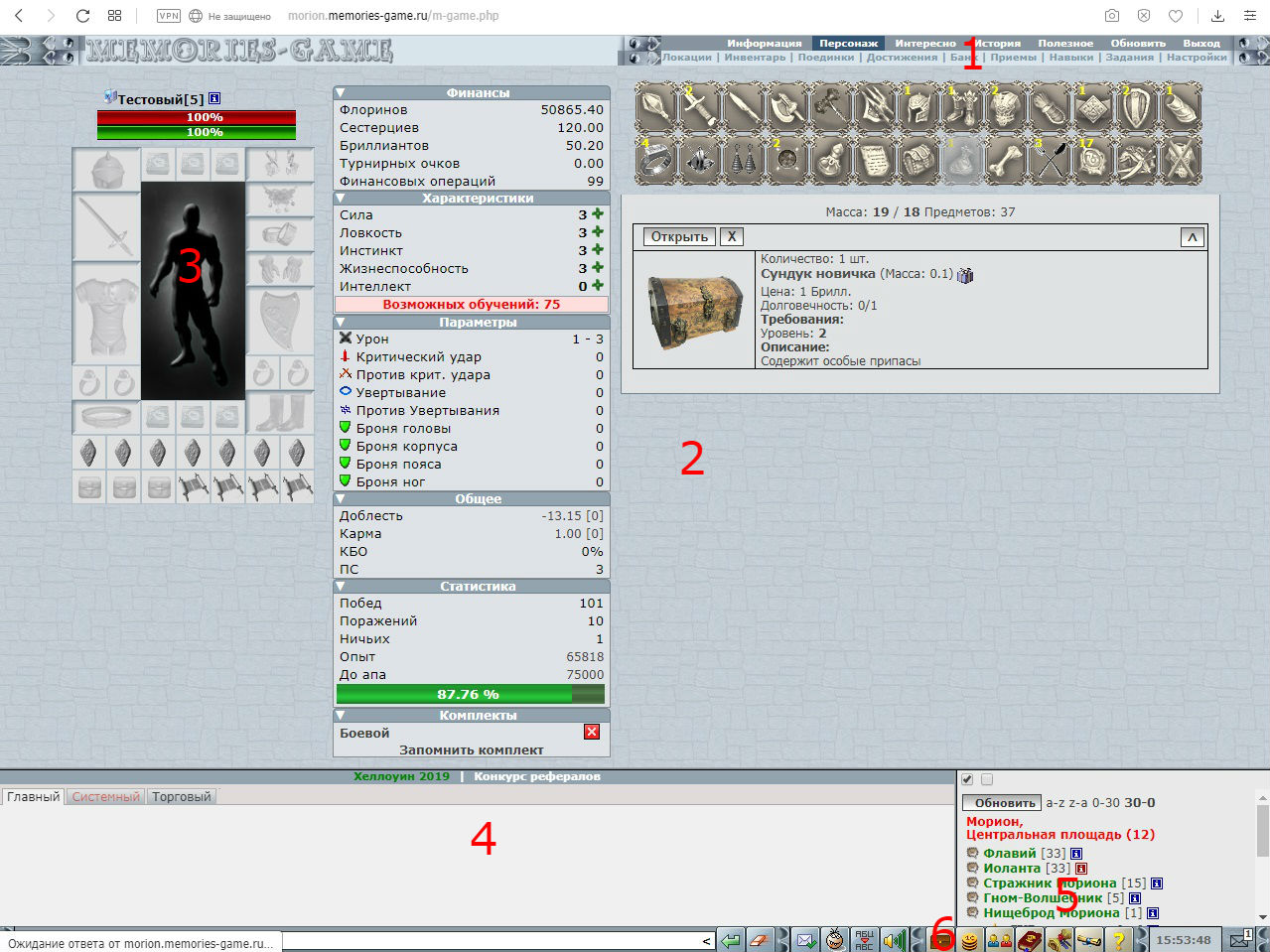The image size is (1270, 952).
Task: Click the yellow question mark help icon
Action: [x=1119, y=939]
